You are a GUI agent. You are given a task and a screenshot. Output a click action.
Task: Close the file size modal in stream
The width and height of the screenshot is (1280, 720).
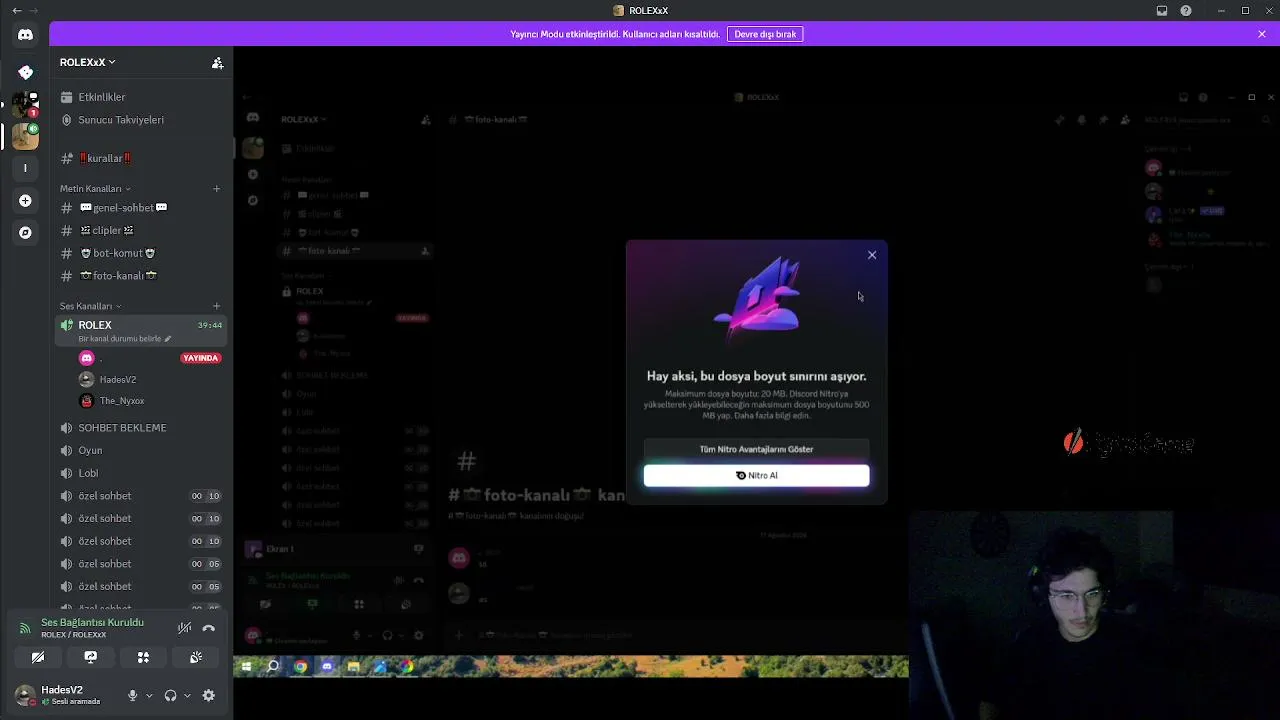point(872,255)
